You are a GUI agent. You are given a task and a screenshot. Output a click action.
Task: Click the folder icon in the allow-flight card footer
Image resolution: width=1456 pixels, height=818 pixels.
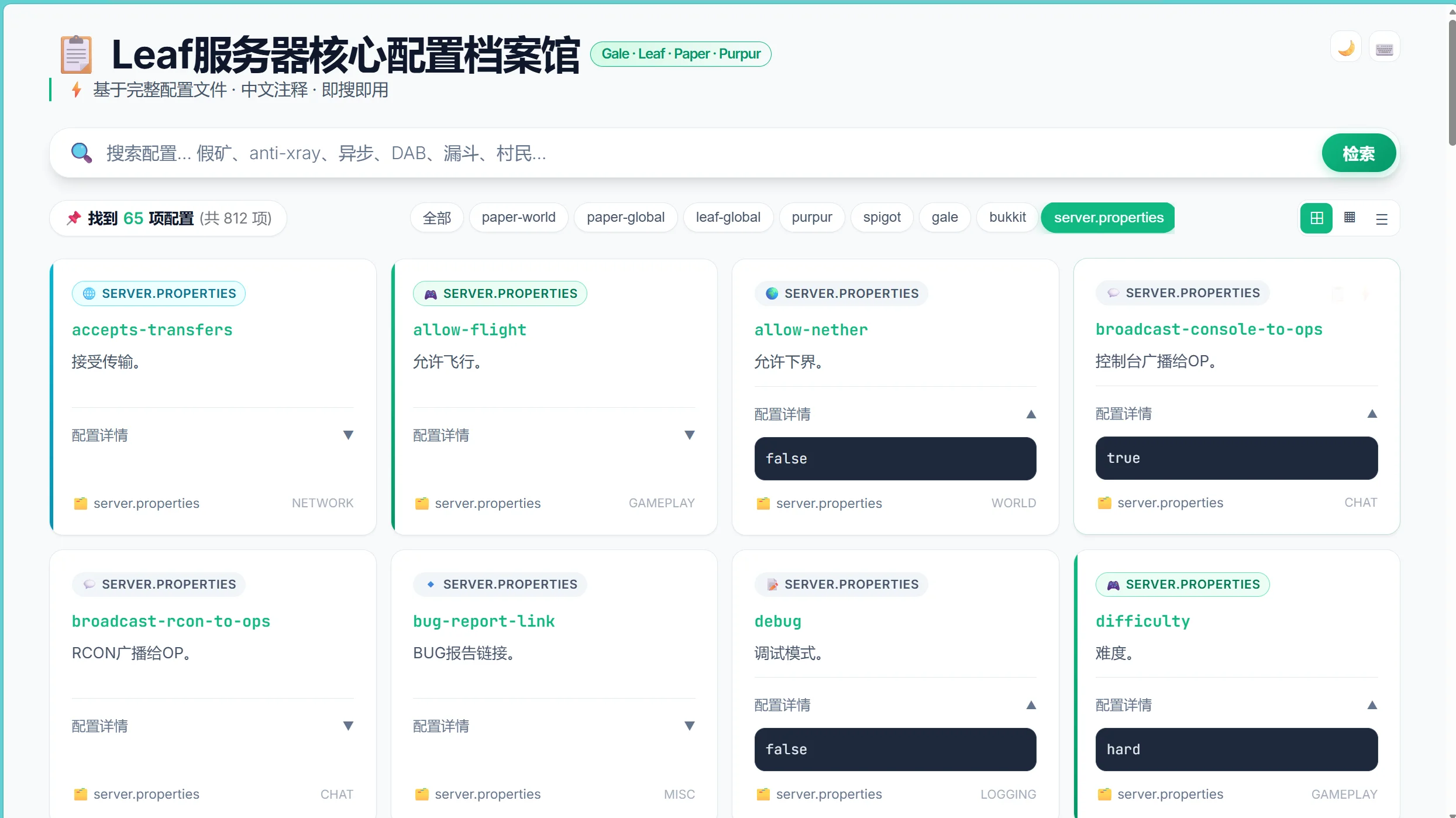(422, 503)
